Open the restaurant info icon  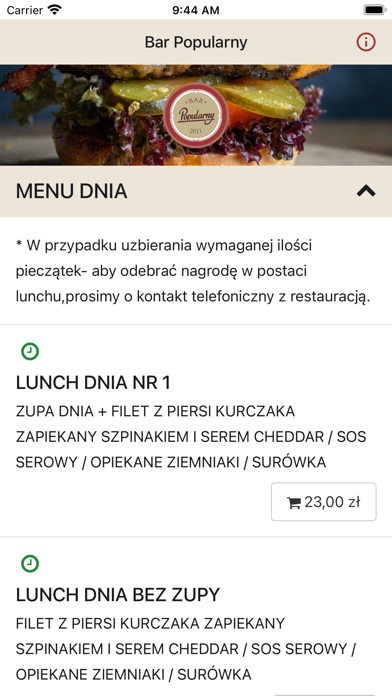pyautogui.click(x=366, y=42)
